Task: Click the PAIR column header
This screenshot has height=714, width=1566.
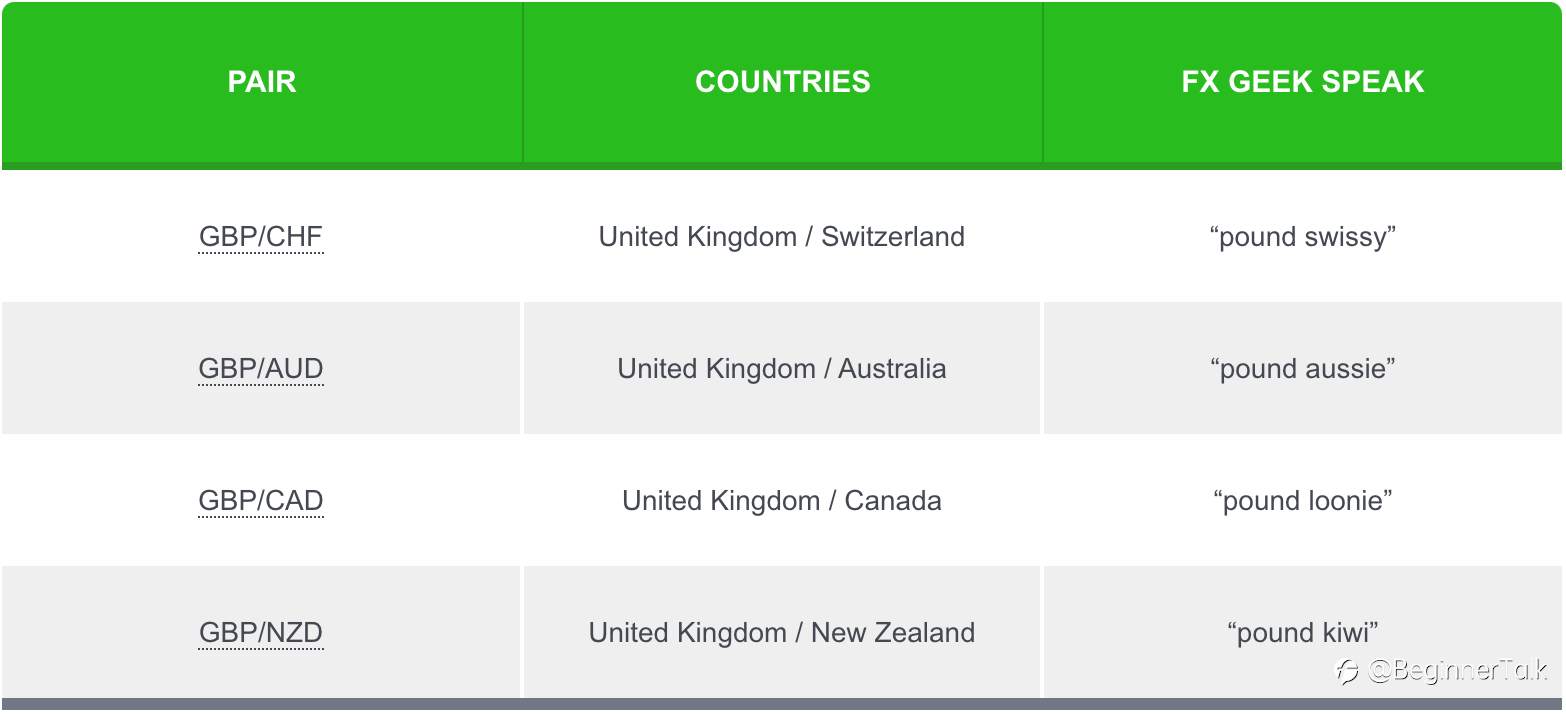Action: 262,82
